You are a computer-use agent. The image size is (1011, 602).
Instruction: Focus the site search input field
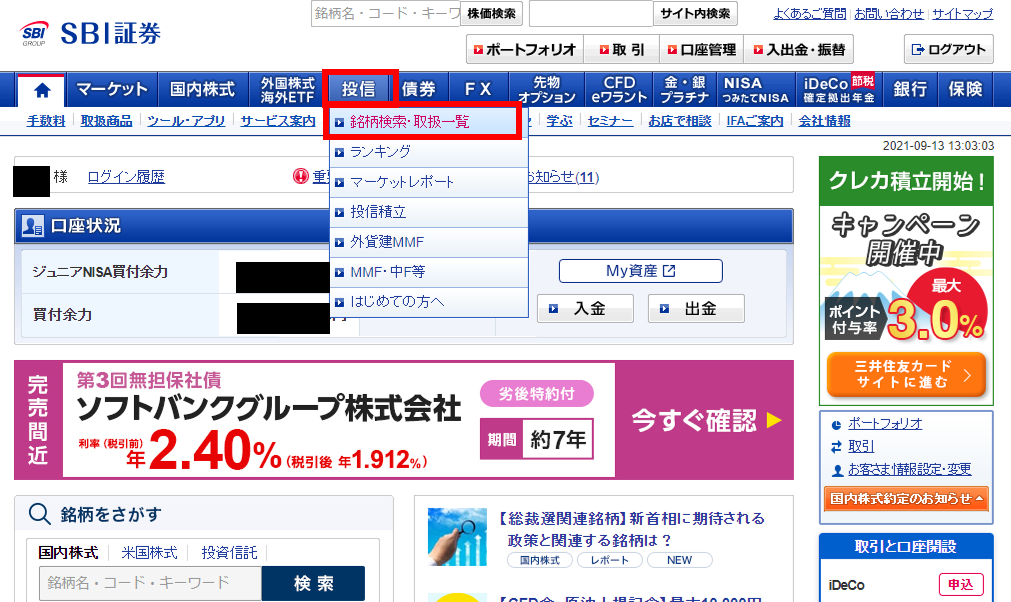click(591, 14)
